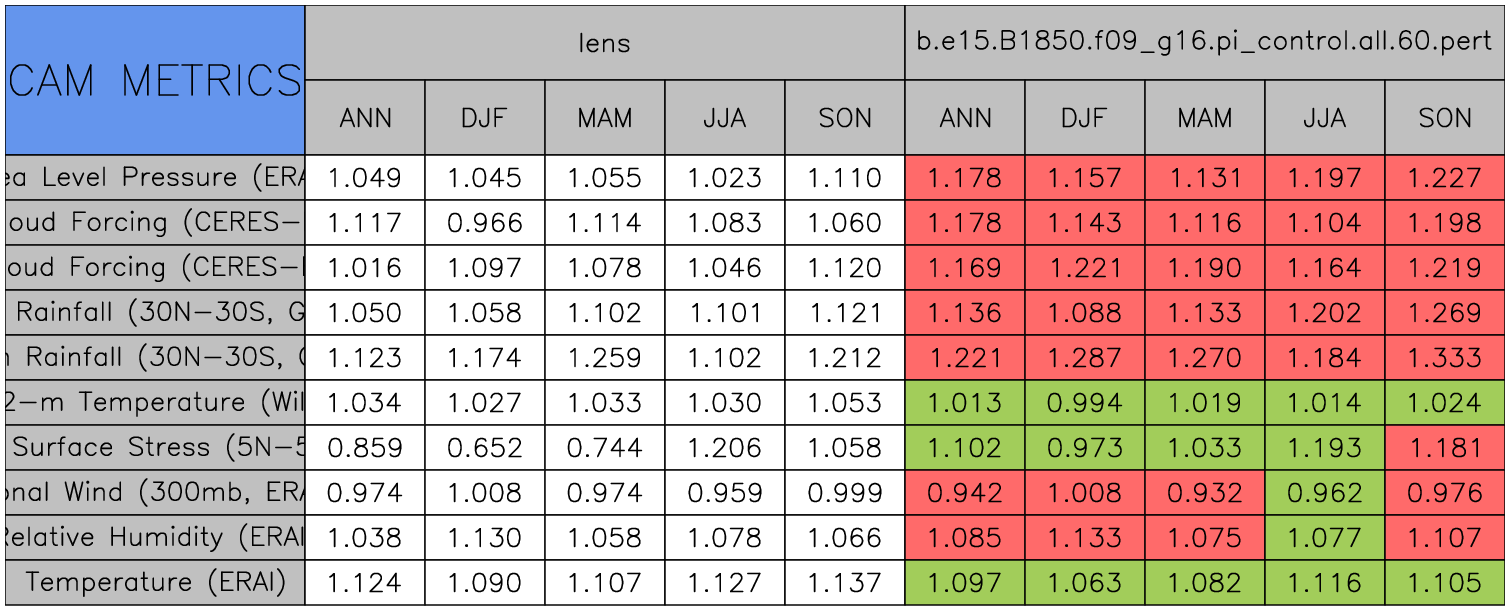Image resolution: width=1510 pixels, height=611 pixels.
Task: Click the red cell with value 0.942
Action: pyautogui.click(x=964, y=493)
